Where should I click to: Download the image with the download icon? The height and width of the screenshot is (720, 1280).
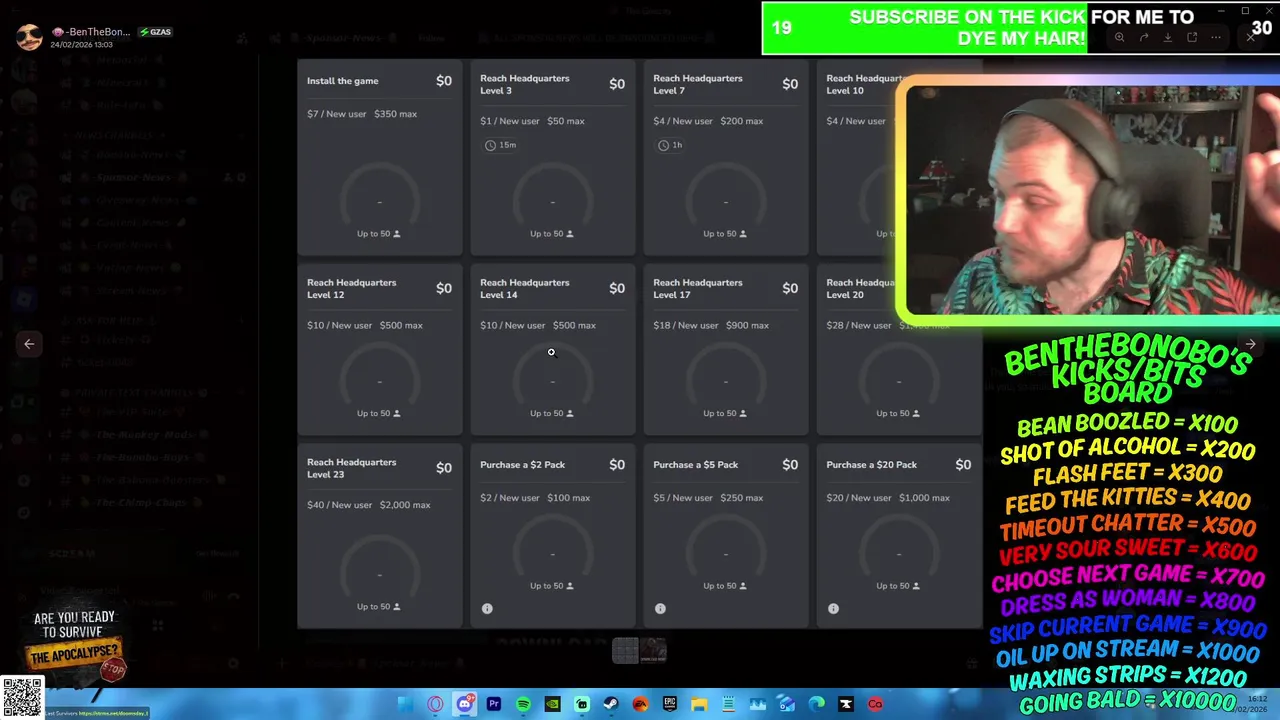click(x=1167, y=37)
